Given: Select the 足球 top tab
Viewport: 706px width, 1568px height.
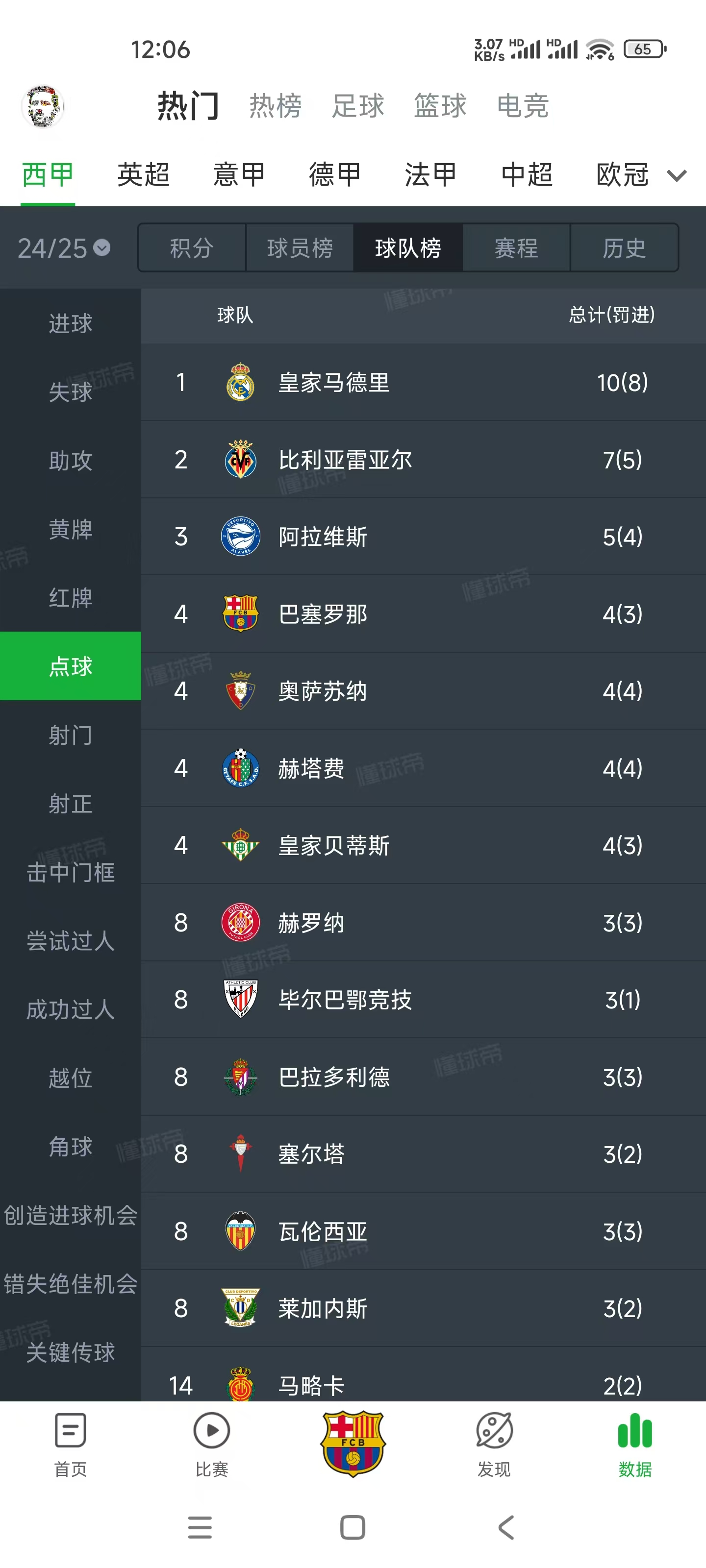Looking at the screenshot, I should 357,106.
